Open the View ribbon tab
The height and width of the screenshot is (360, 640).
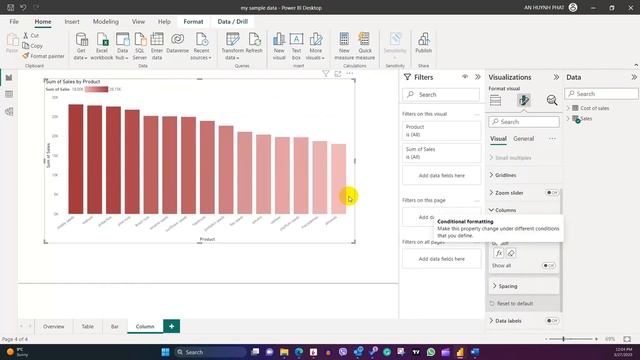coord(138,22)
